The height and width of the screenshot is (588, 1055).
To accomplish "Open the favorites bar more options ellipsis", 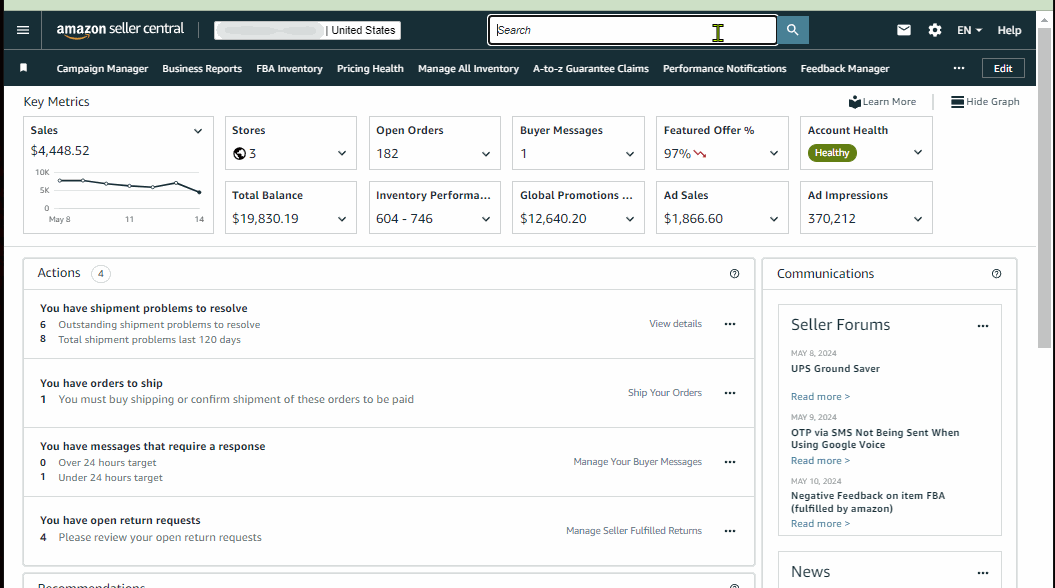I will [959, 68].
